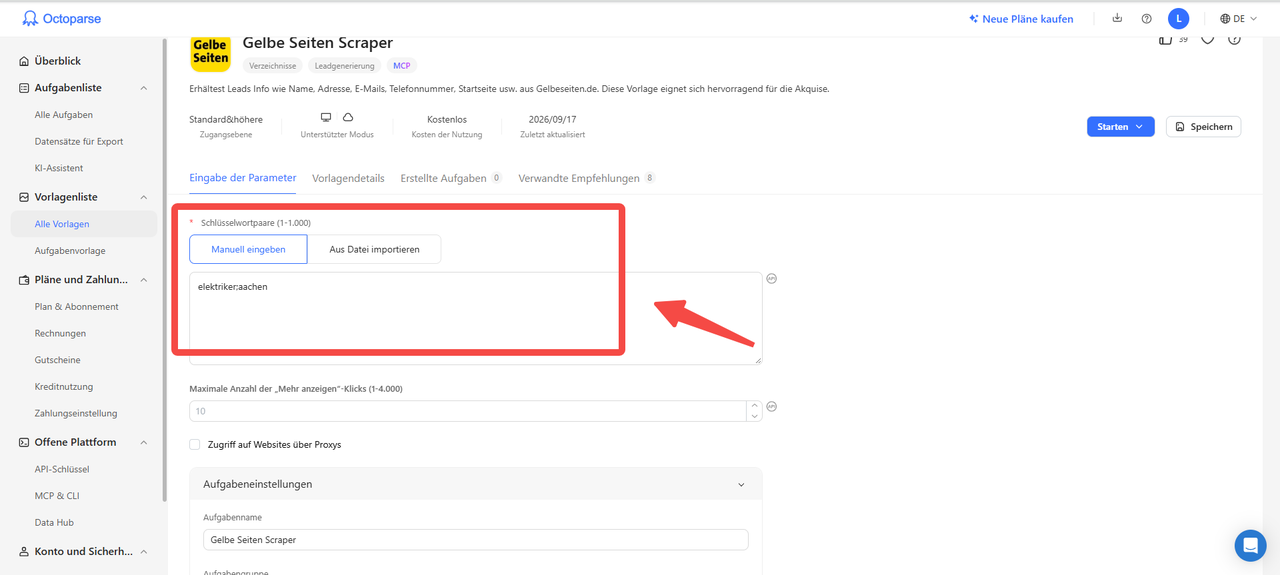
Task: Select Manuell eingeben input mode
Action: click(x=248, y=249)
